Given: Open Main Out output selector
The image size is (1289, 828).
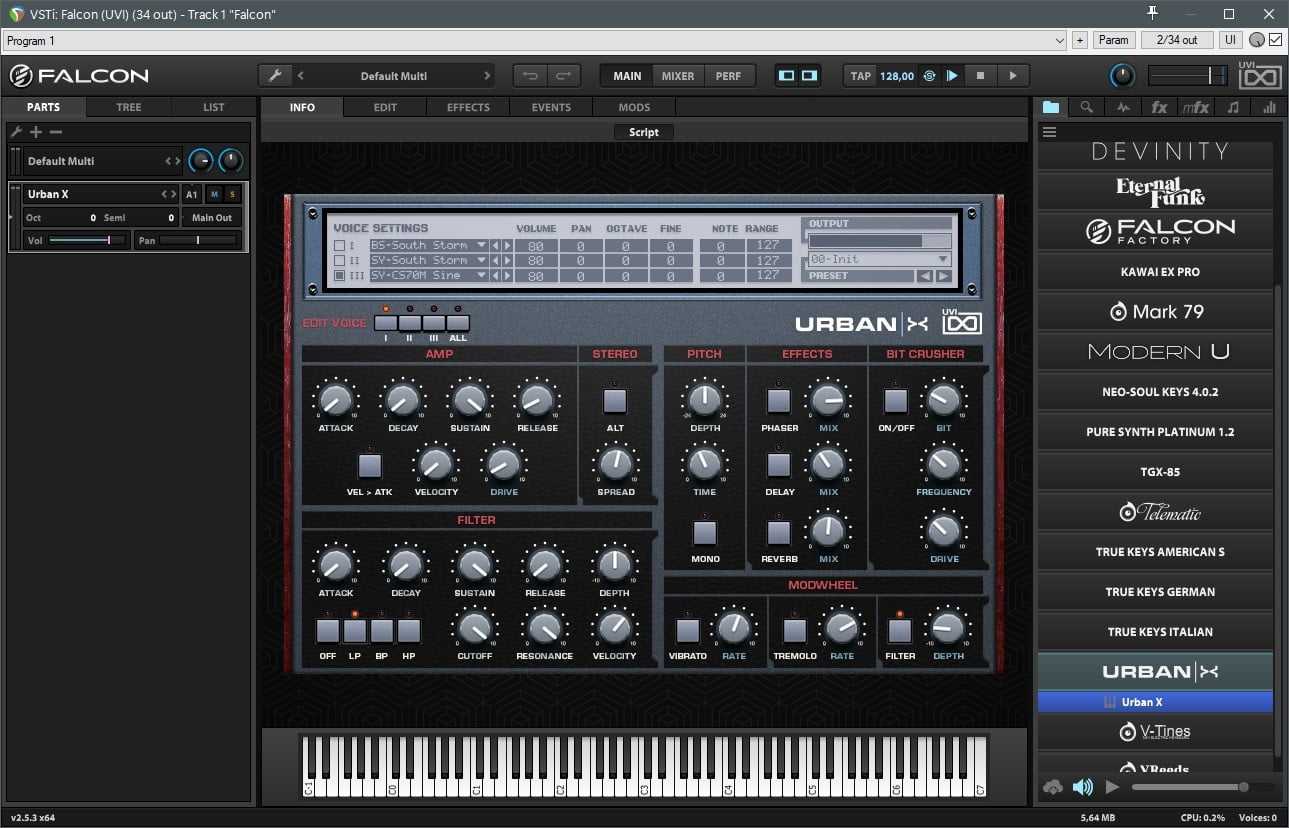Looking at the screenshot, I should (212, 217).
